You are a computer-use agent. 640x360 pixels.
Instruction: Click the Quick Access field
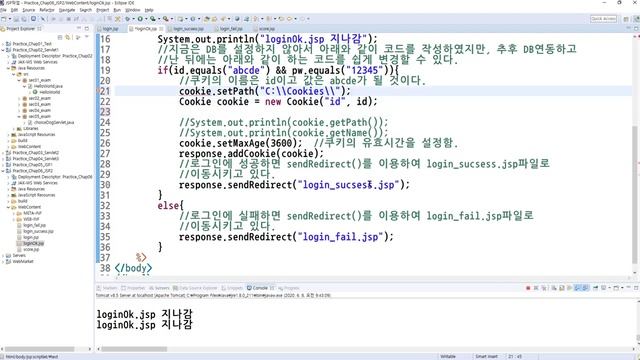point(603,19)
